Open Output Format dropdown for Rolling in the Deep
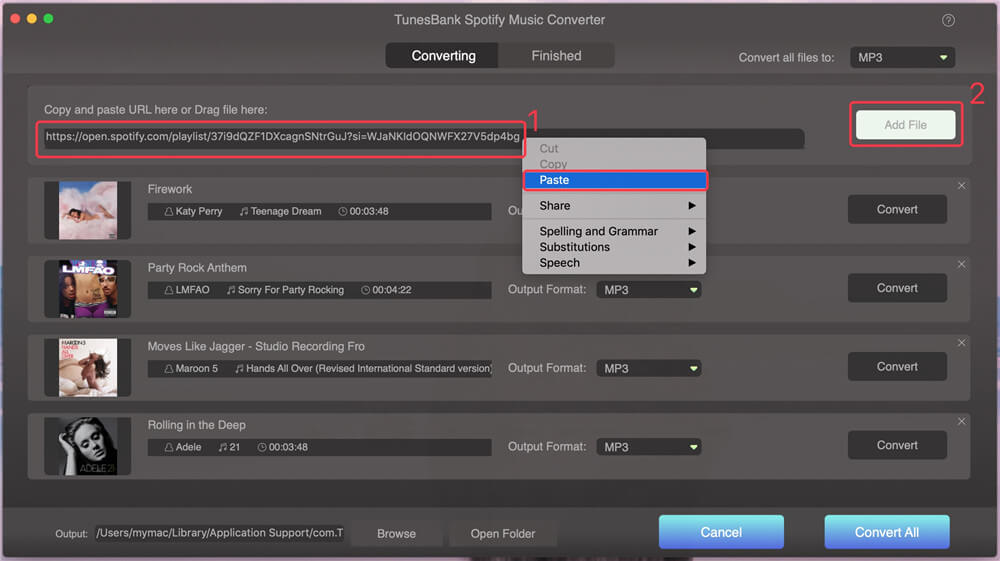 649,447
